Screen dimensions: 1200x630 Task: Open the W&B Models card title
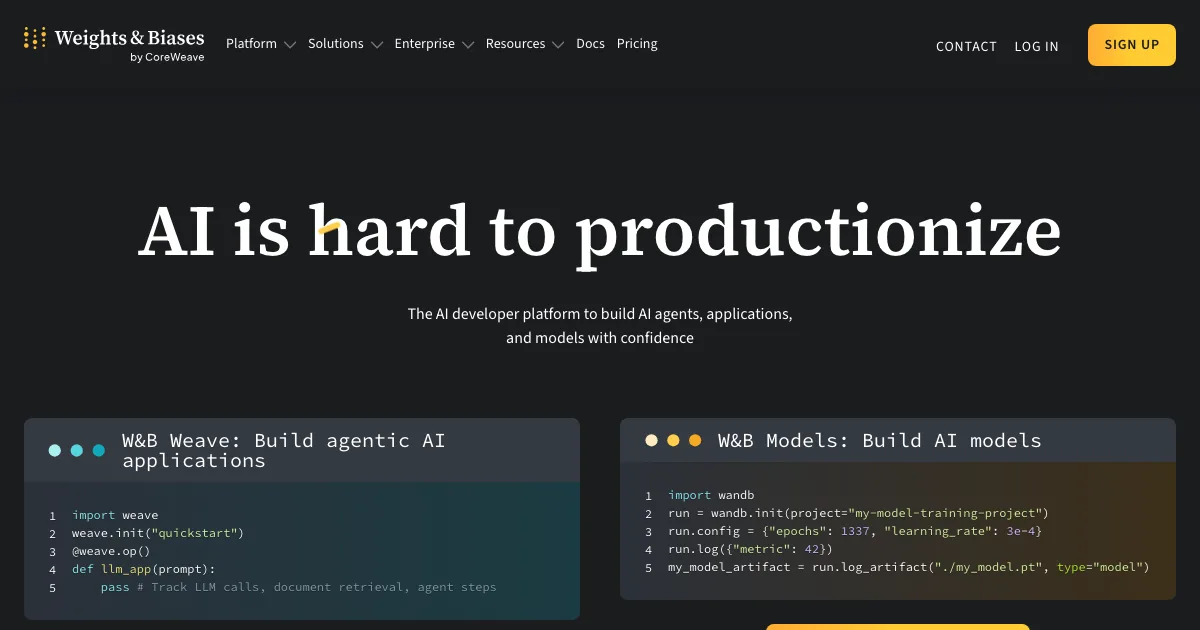click(x=879, y=440)
